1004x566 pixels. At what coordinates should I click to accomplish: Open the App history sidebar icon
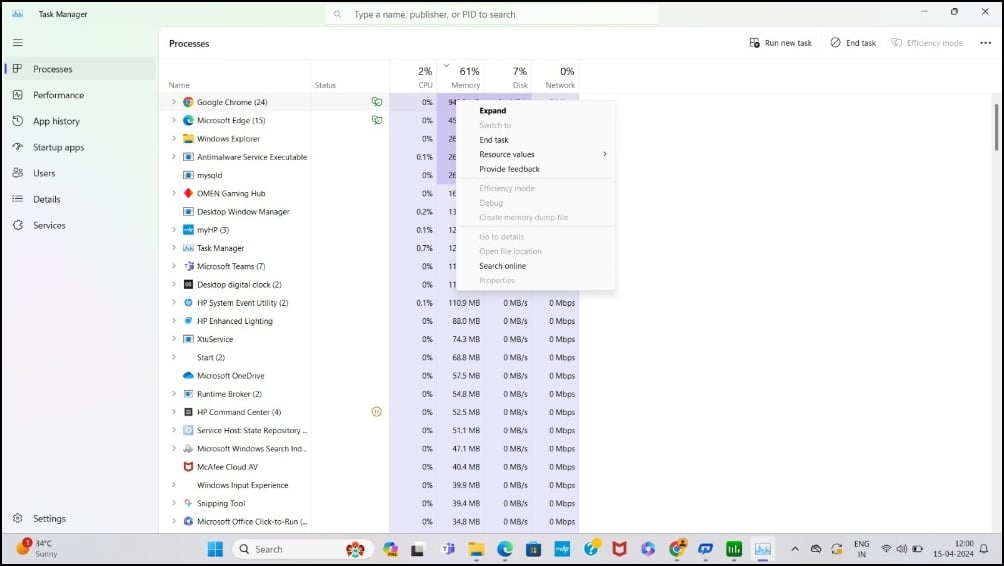[x=18, y=121]
